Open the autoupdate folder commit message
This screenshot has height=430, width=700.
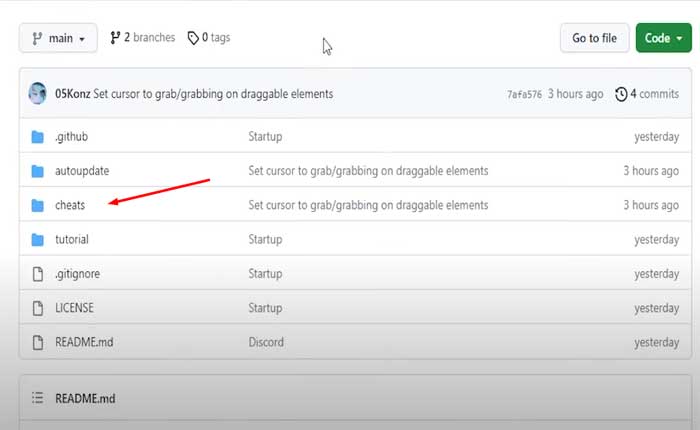[368, 171]
